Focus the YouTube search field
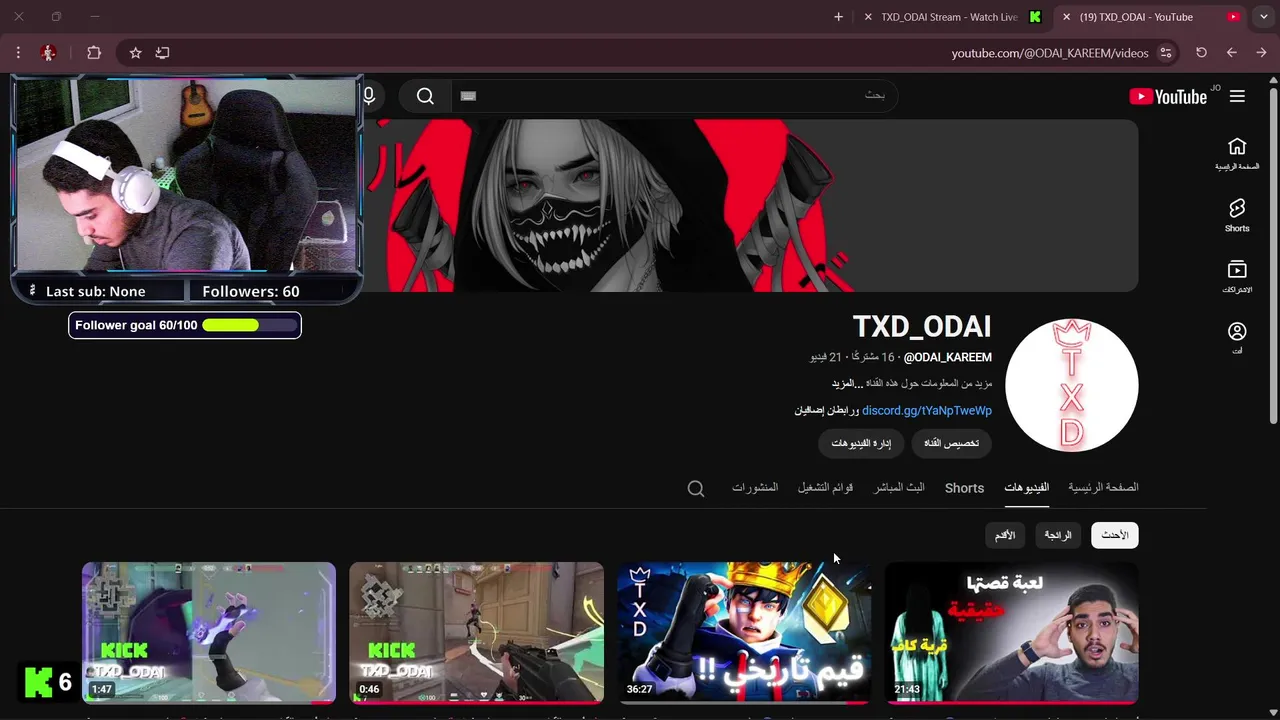Image resolution: width=1280 pixels, height=720 pixels. [675, 96]
